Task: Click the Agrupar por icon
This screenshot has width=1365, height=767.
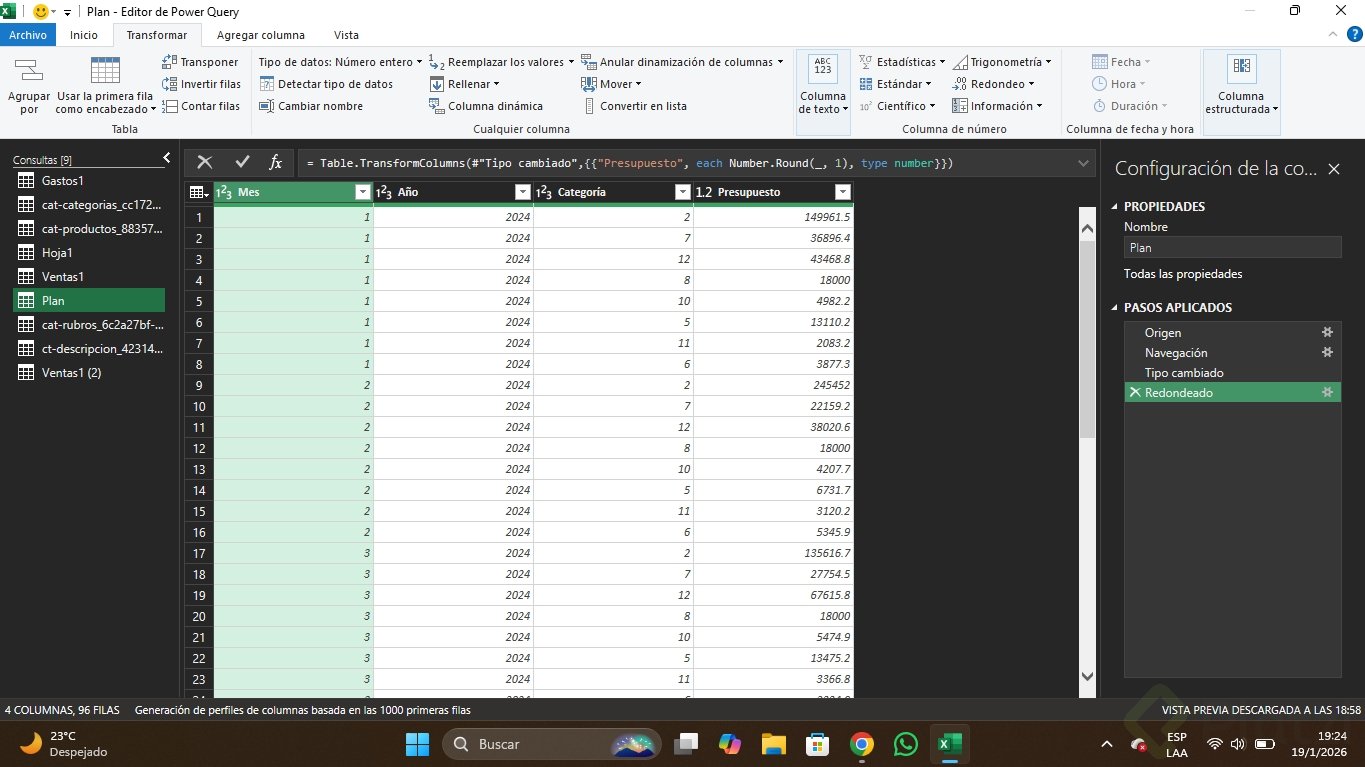Action: (29, 70)
